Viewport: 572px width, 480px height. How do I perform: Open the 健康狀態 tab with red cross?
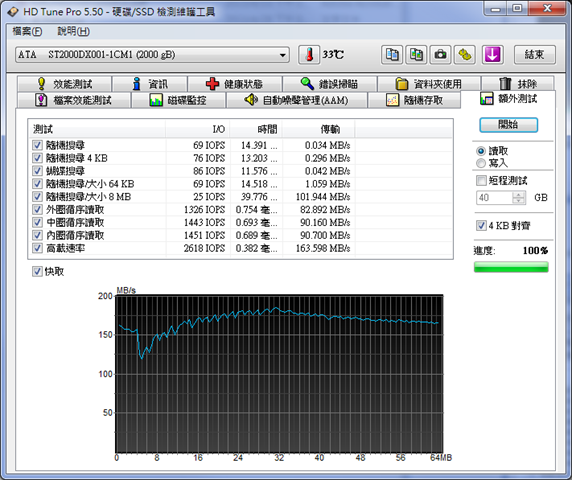click(235, 84)
